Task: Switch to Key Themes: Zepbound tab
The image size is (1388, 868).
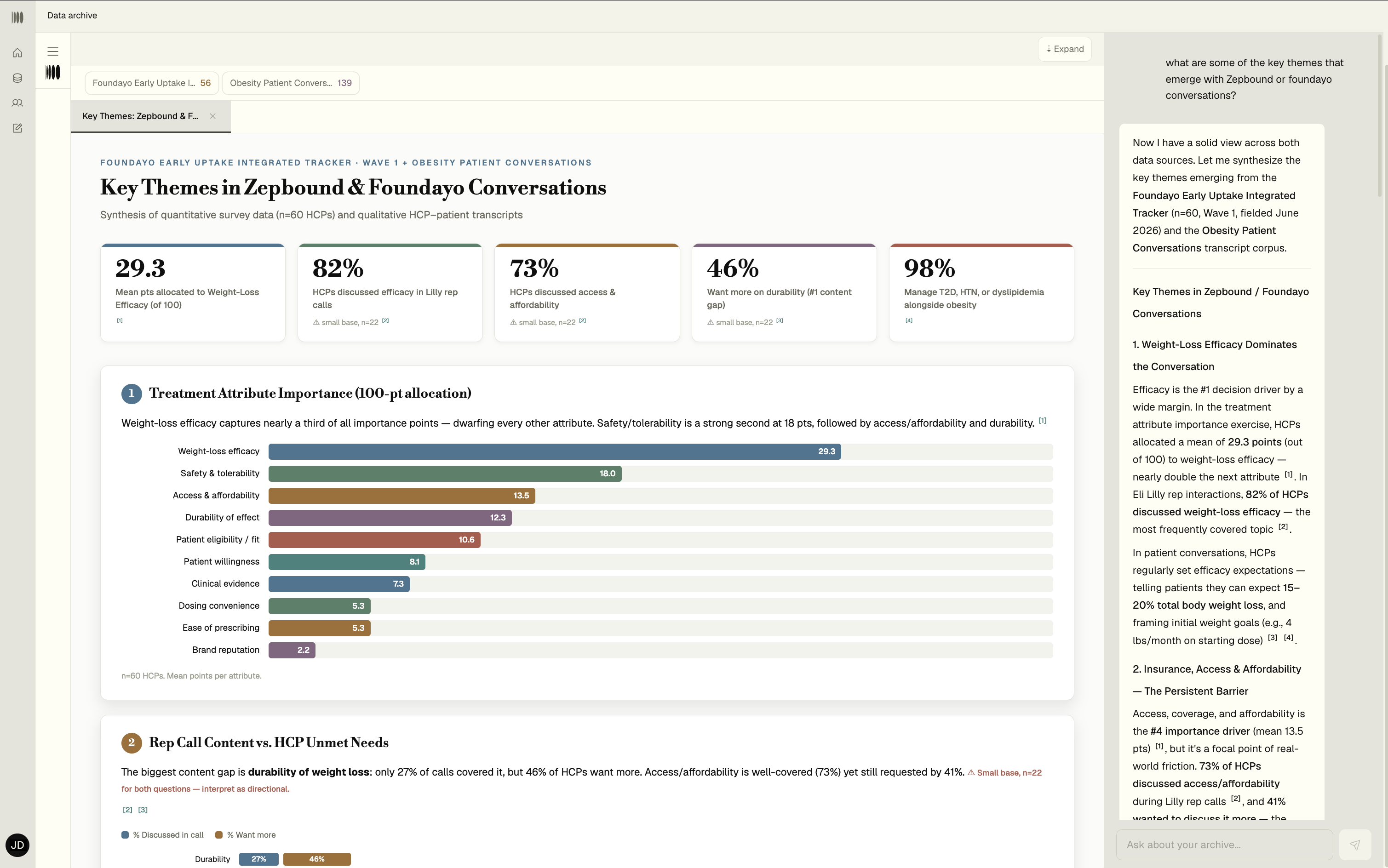Action: [140, 116]
